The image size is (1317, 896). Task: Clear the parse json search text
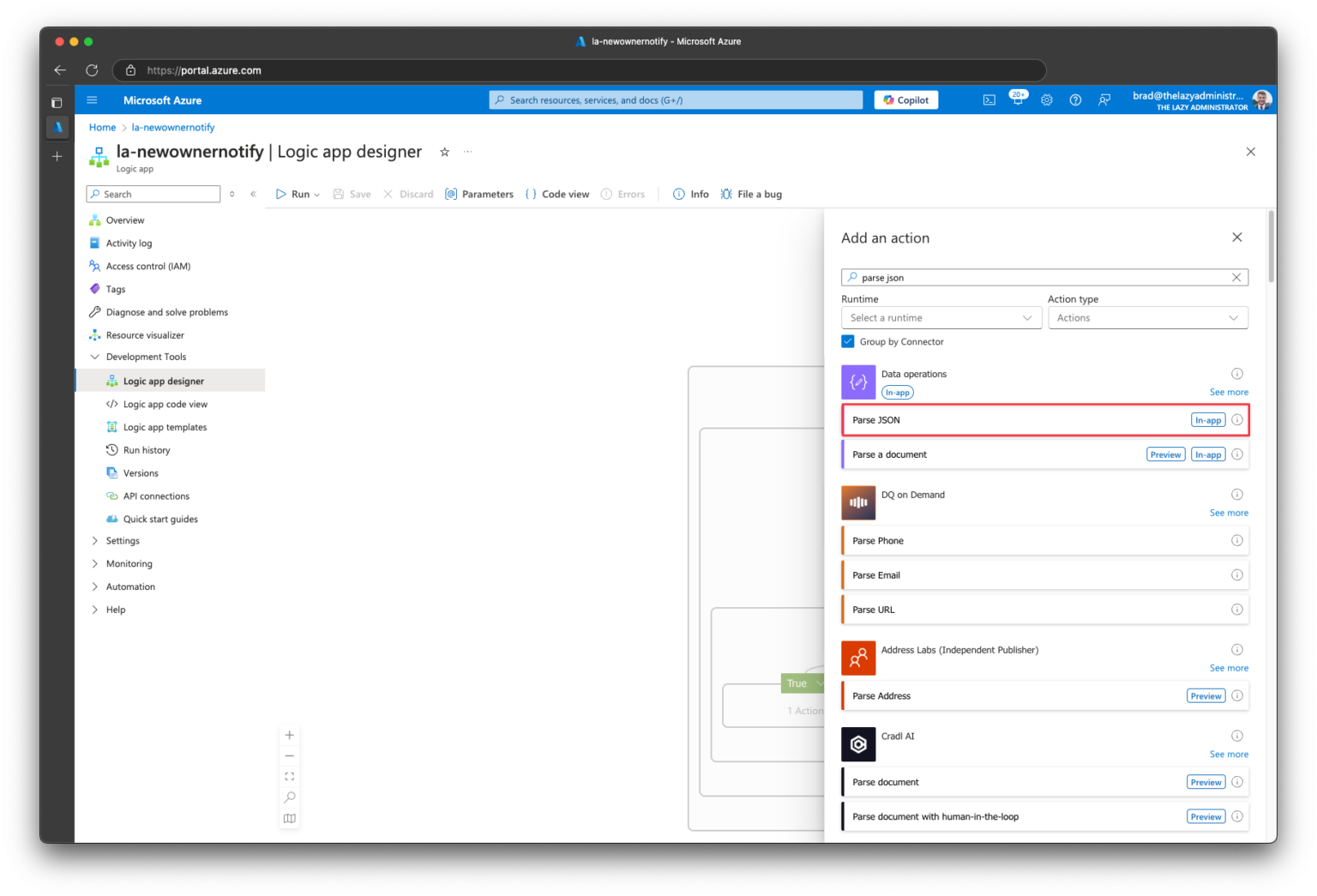point(1236,278)
